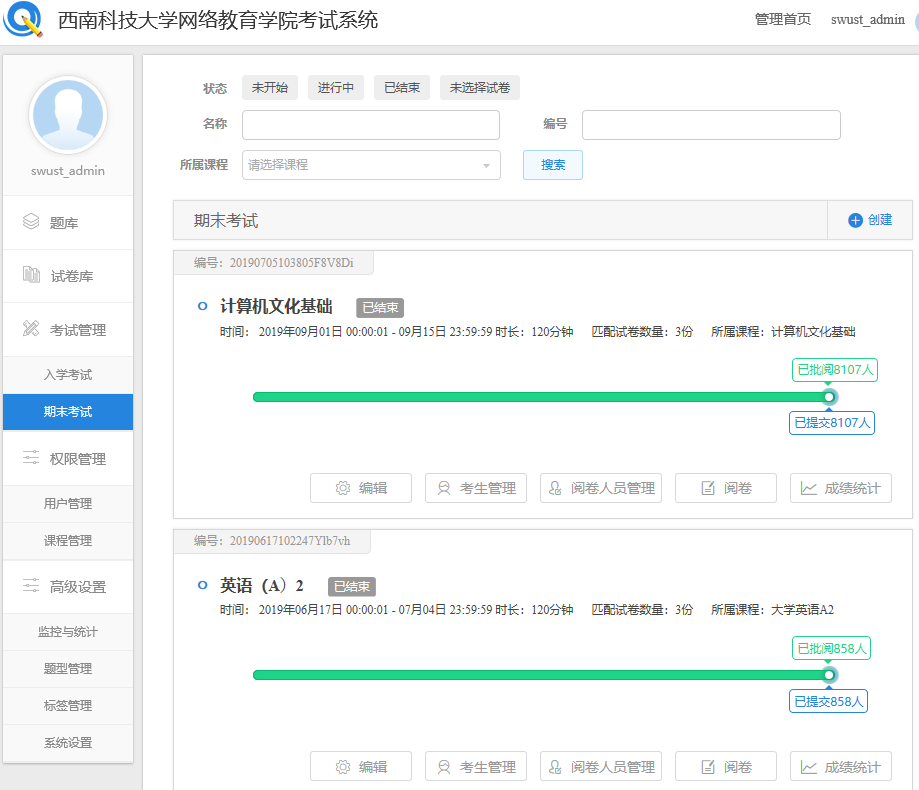Click the 试卷库 papers icon in sidebar
Viewport: 919px width, 790px height.
(x=31, y=276)
